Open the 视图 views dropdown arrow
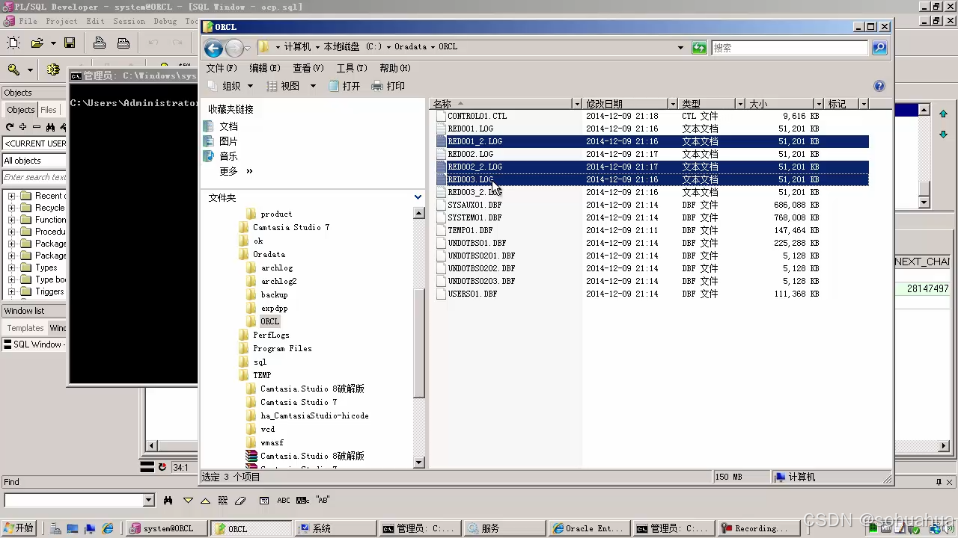Image resolution: width=958 pixels, height=538 pixels. (x=313, y=86)
